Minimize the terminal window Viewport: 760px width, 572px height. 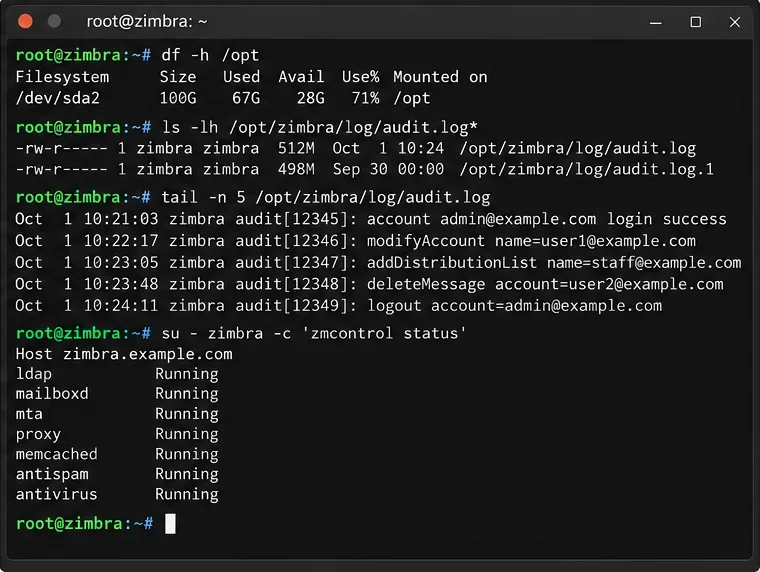655,22
